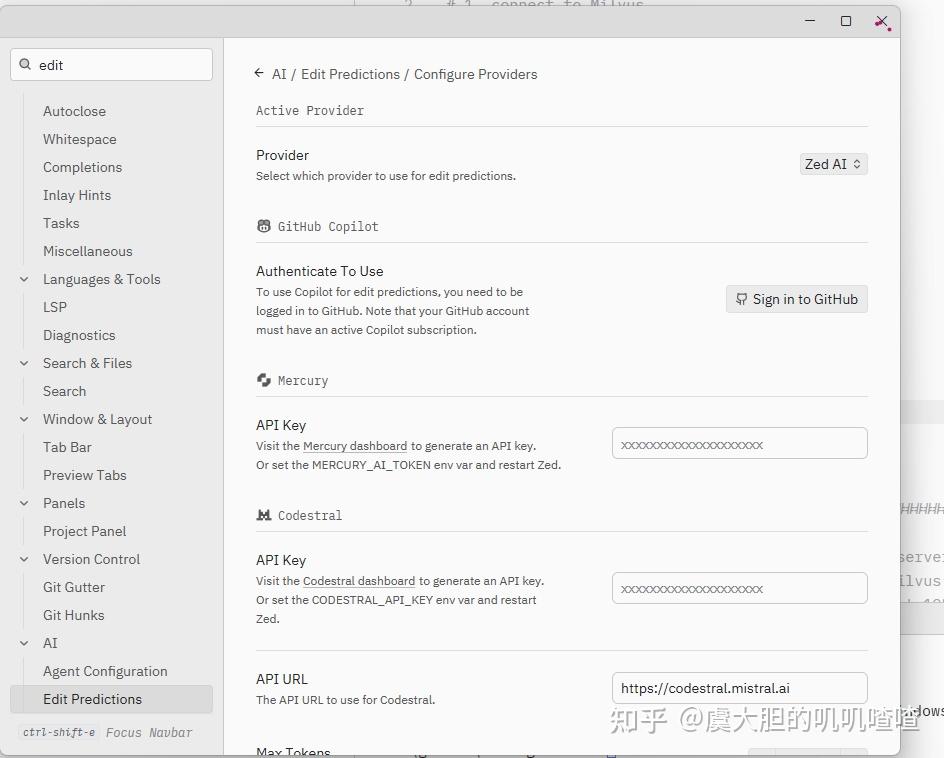
Task: Collapse the Languages & Tools section
Action: tap(24, 279)
